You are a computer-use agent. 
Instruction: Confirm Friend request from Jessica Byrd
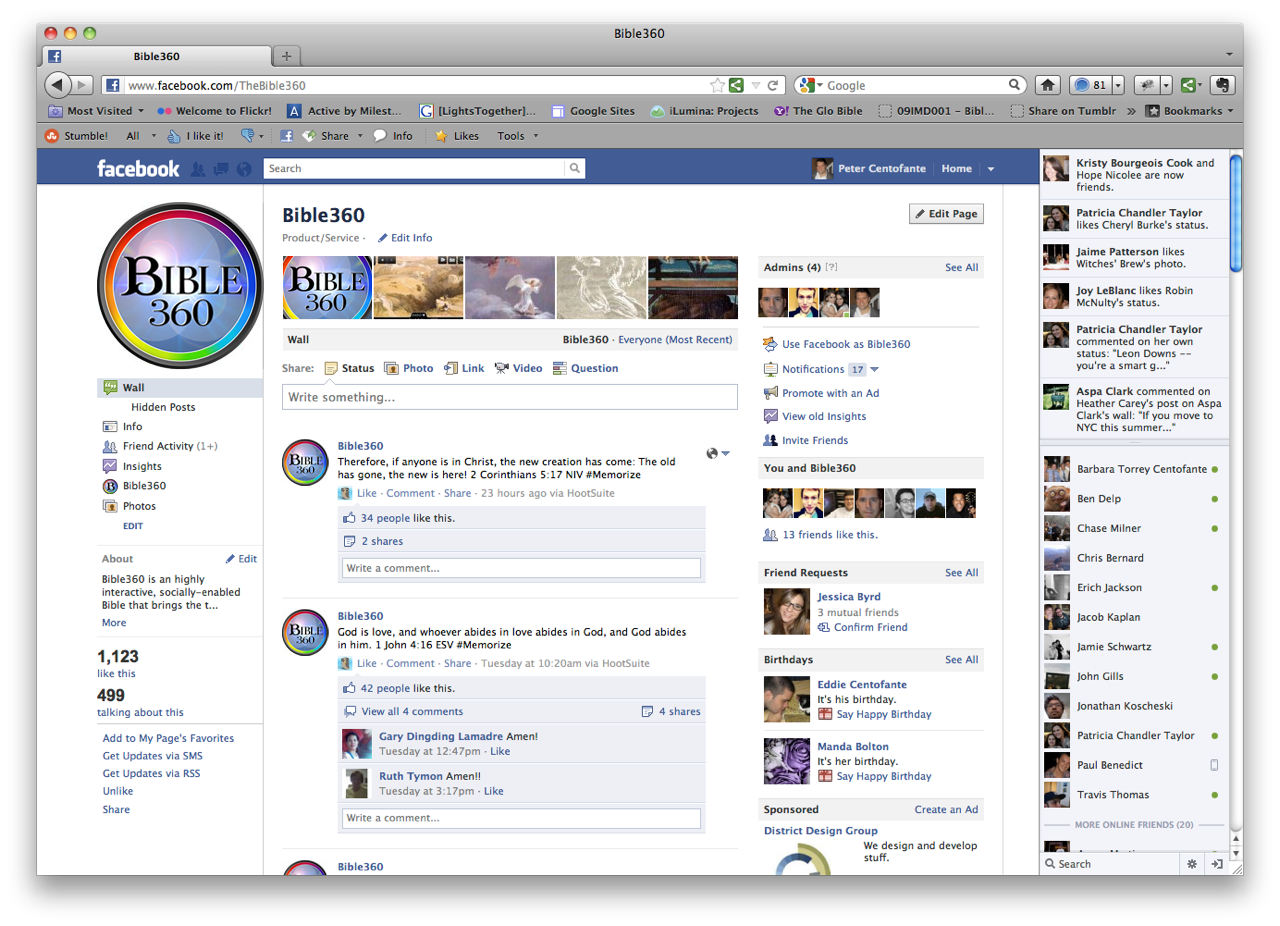click(x=862, y=627)
